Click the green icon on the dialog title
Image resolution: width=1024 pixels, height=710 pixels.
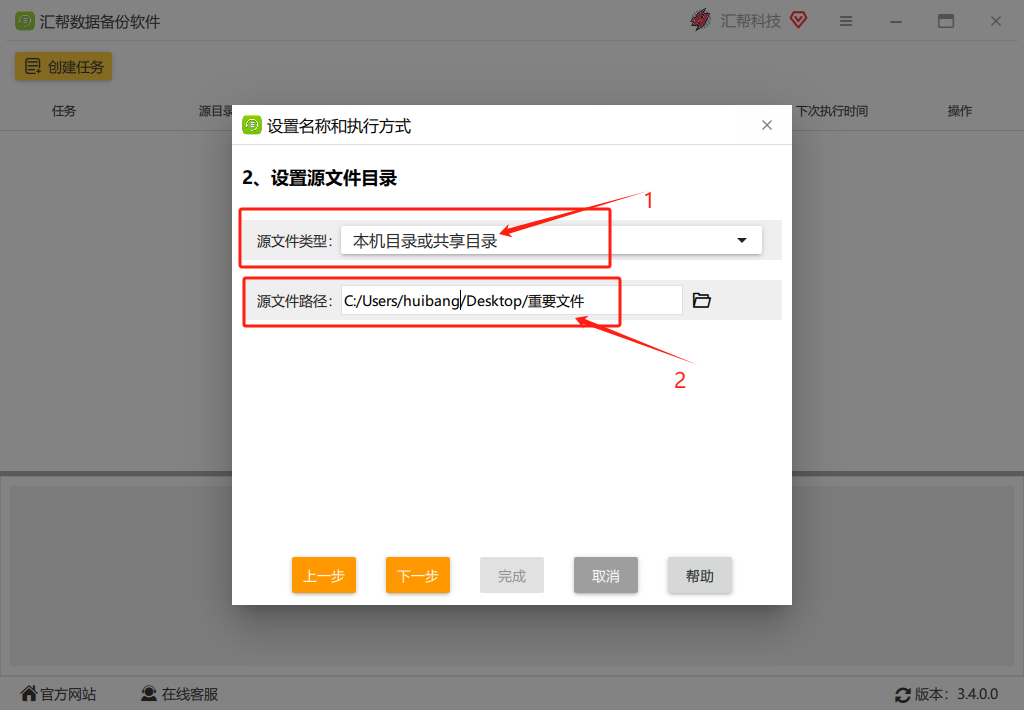(252, 125)
